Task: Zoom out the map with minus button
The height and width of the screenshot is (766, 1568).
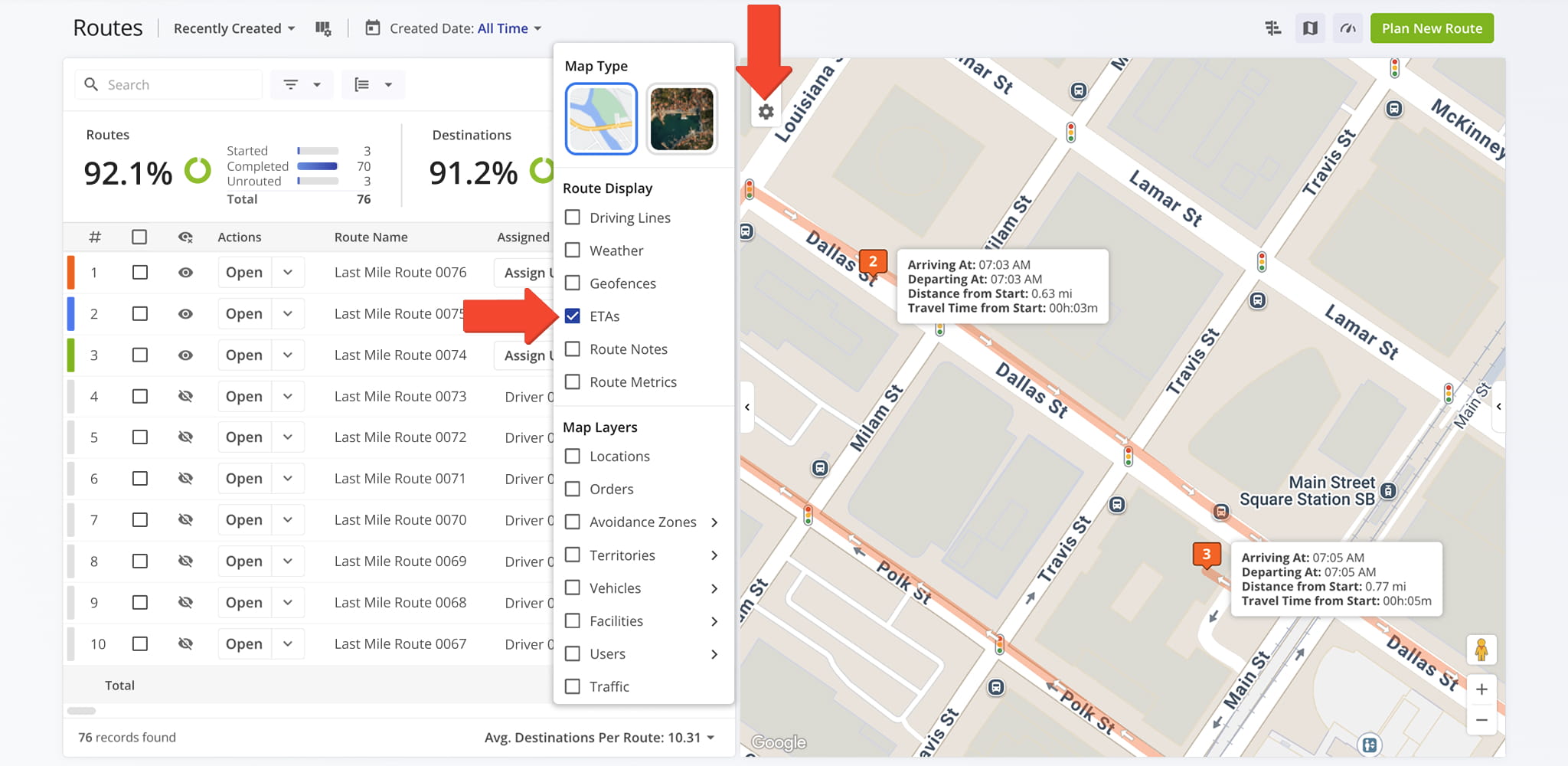Action: [1481, 720]
